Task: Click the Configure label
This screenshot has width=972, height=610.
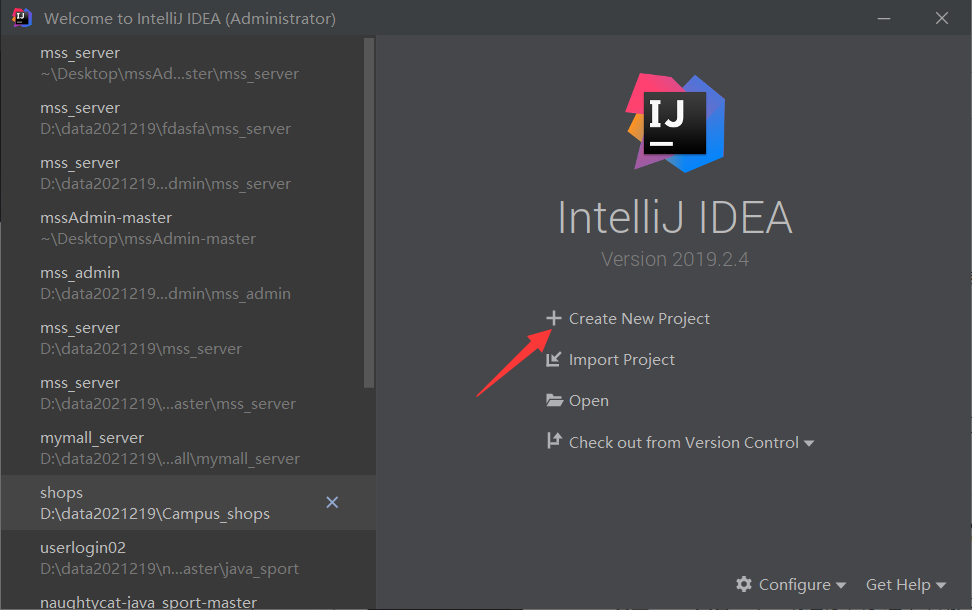Action: click(795, 585)
